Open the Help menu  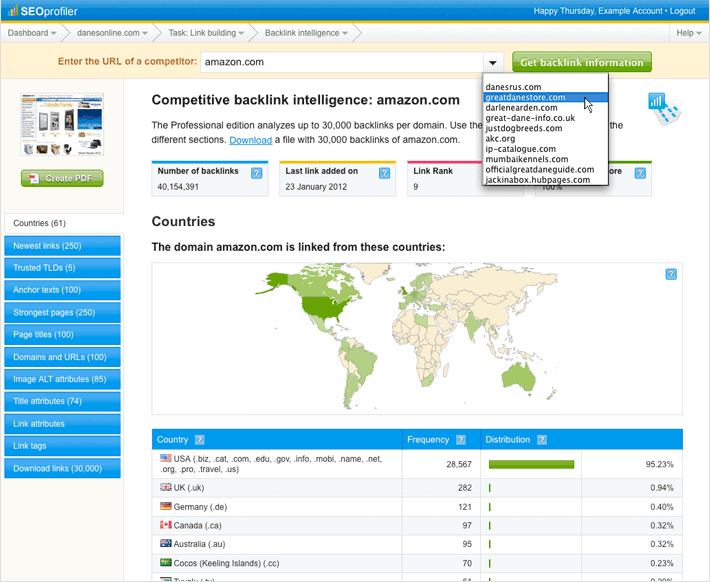(689, 33)
